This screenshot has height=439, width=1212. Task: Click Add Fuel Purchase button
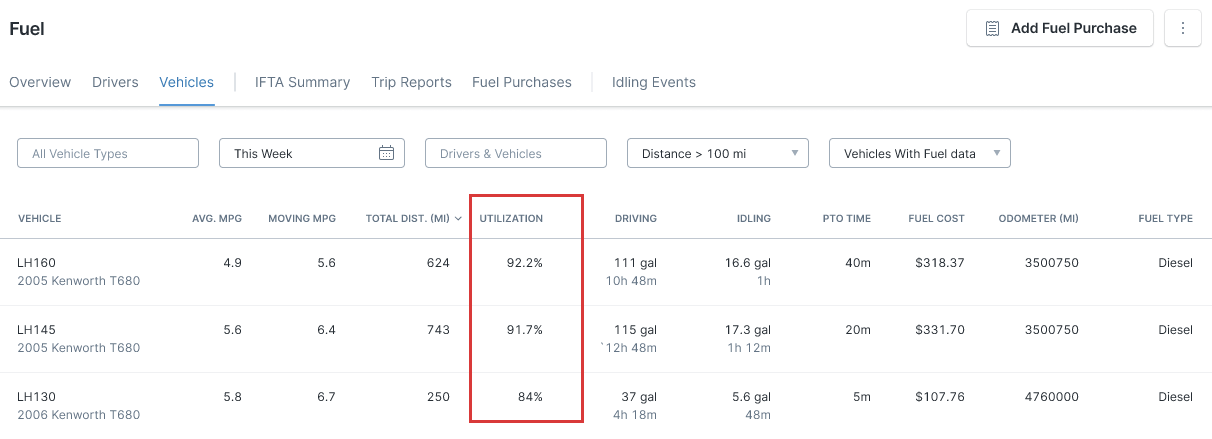pos(1060,28)
